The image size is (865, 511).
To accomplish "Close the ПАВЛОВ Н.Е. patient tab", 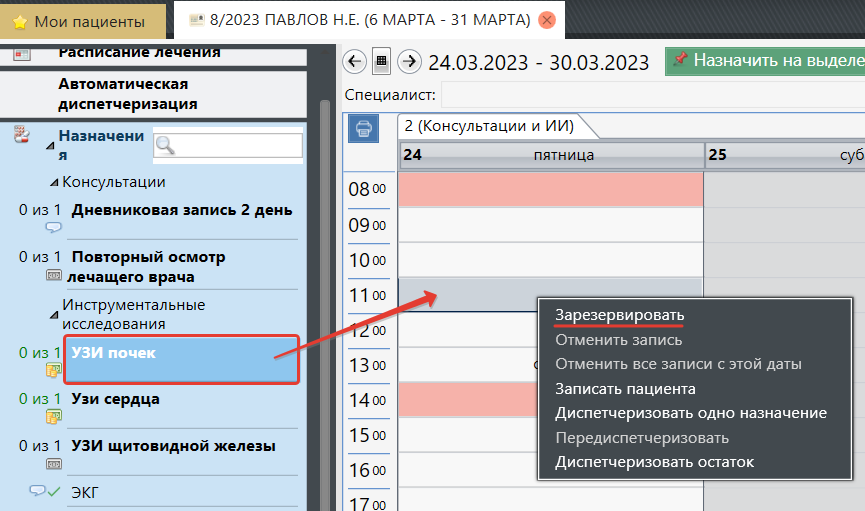I will (x=546, y=20).
